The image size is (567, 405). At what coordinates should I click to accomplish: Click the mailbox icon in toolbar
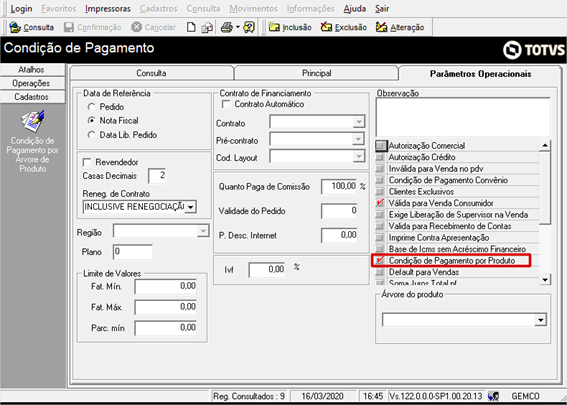pos(207,27)
